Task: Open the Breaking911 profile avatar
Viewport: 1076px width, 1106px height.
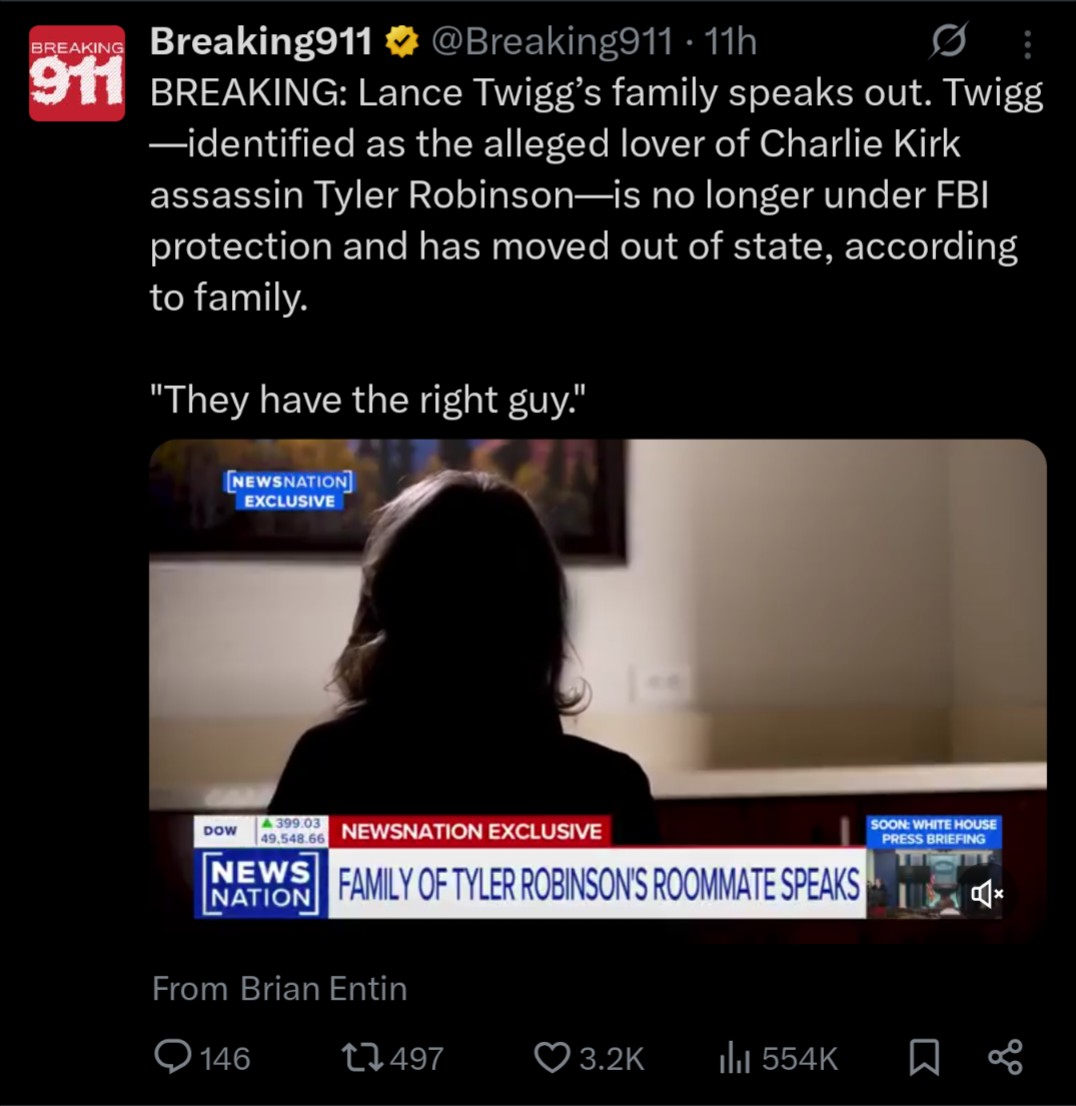Action: (77, 73)
